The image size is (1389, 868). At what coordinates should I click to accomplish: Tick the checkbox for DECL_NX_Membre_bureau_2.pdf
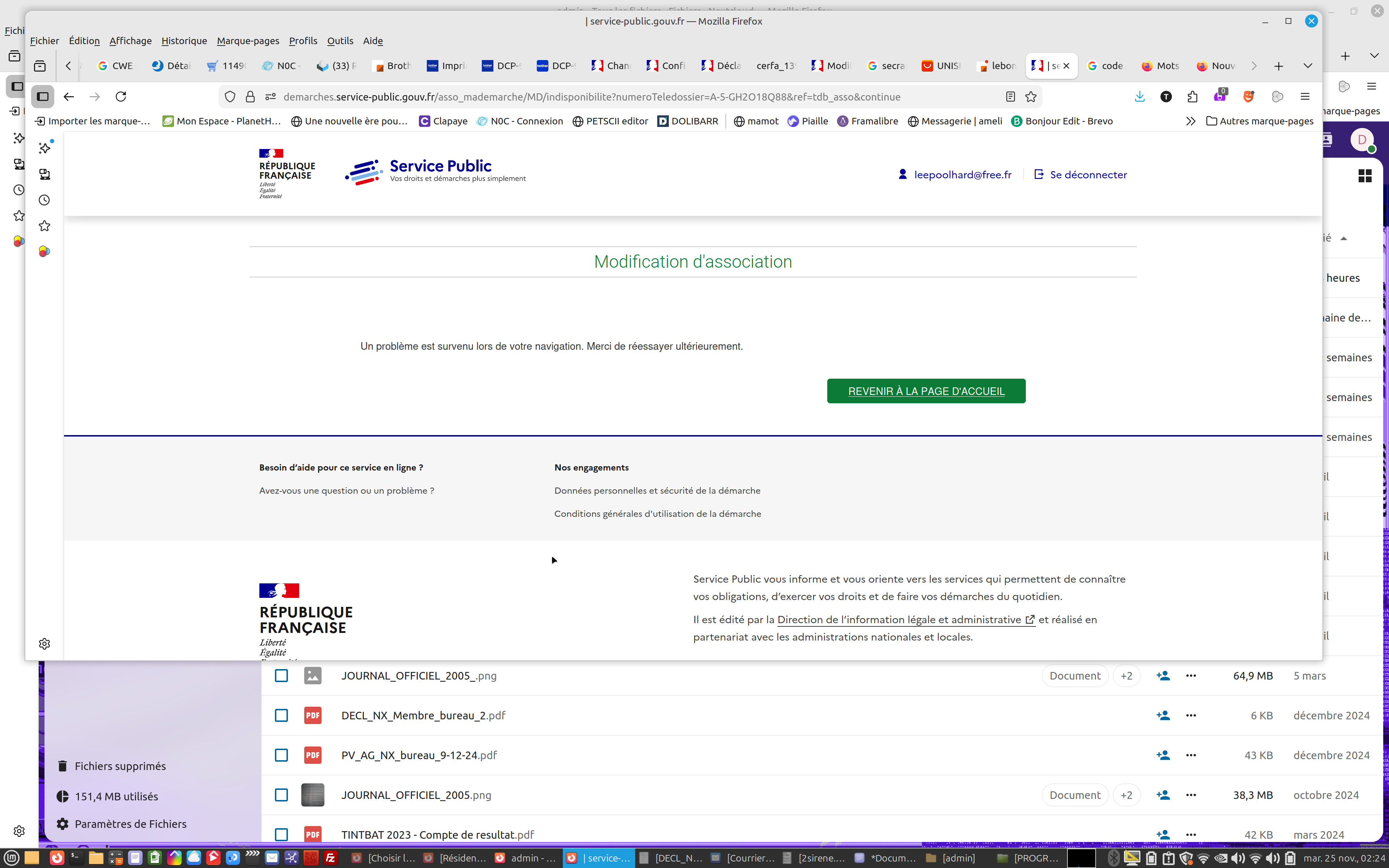pos(281,715)
